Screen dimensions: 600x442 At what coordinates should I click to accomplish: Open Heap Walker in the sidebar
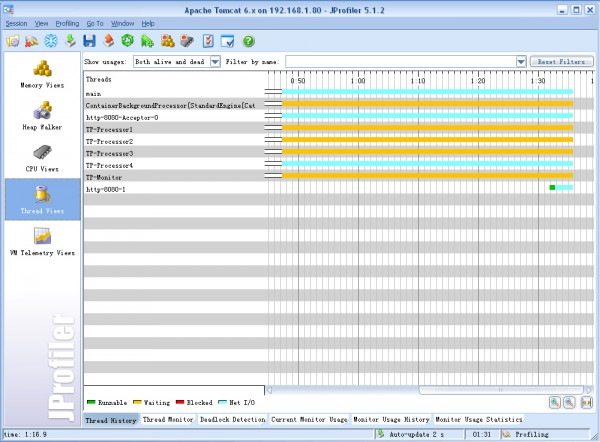click(42, 116)
